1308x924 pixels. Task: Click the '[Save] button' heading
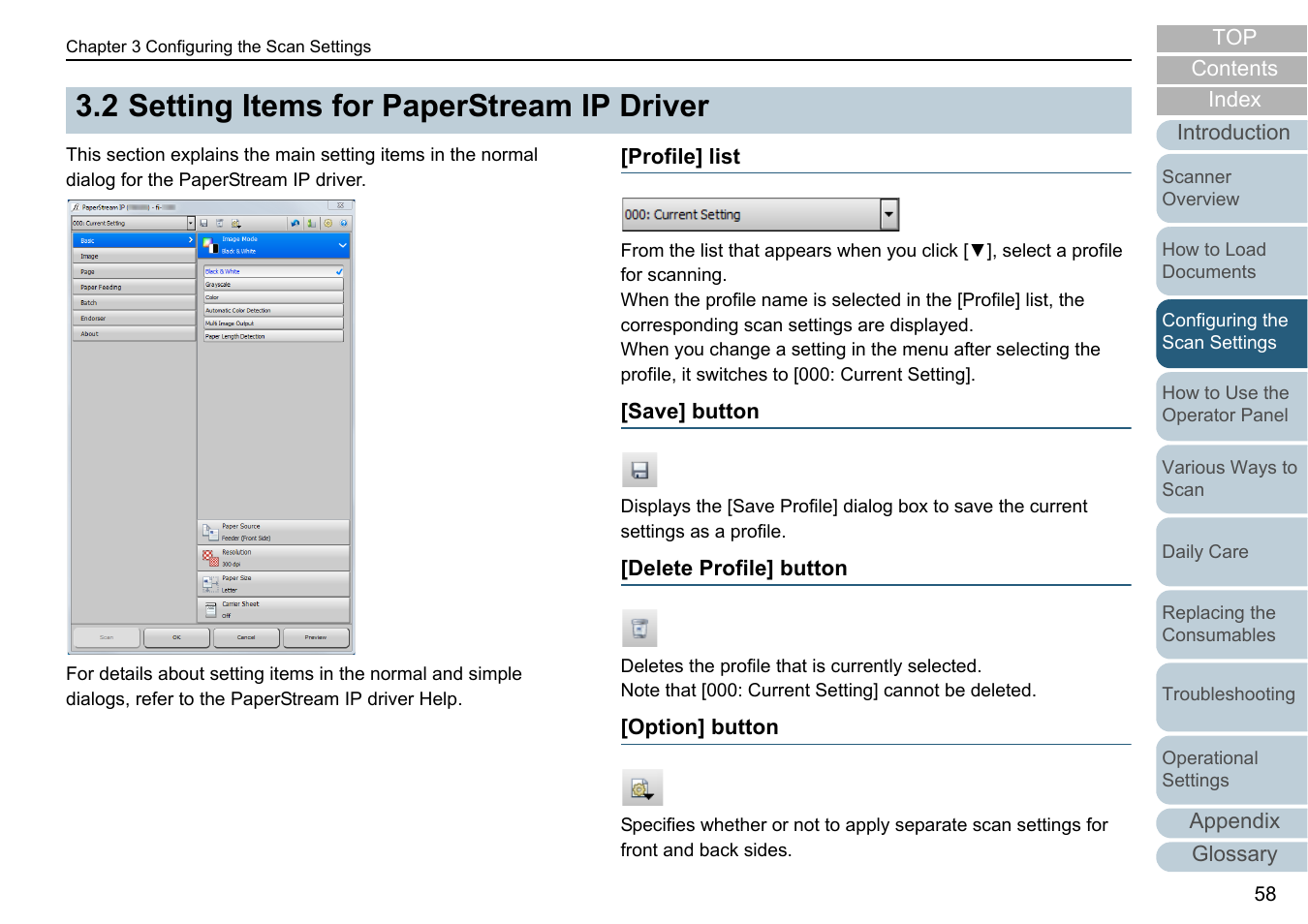(x=690, y=412)
